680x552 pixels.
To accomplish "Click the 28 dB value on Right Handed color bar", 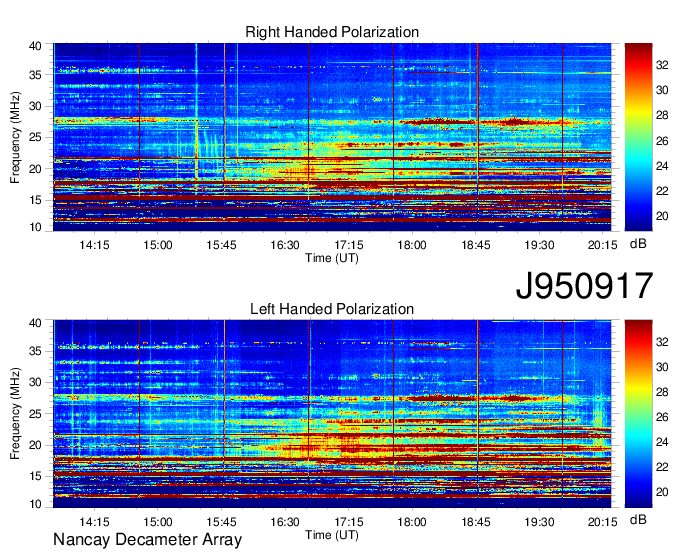I will pyautogui.click(x=662, y=116).
